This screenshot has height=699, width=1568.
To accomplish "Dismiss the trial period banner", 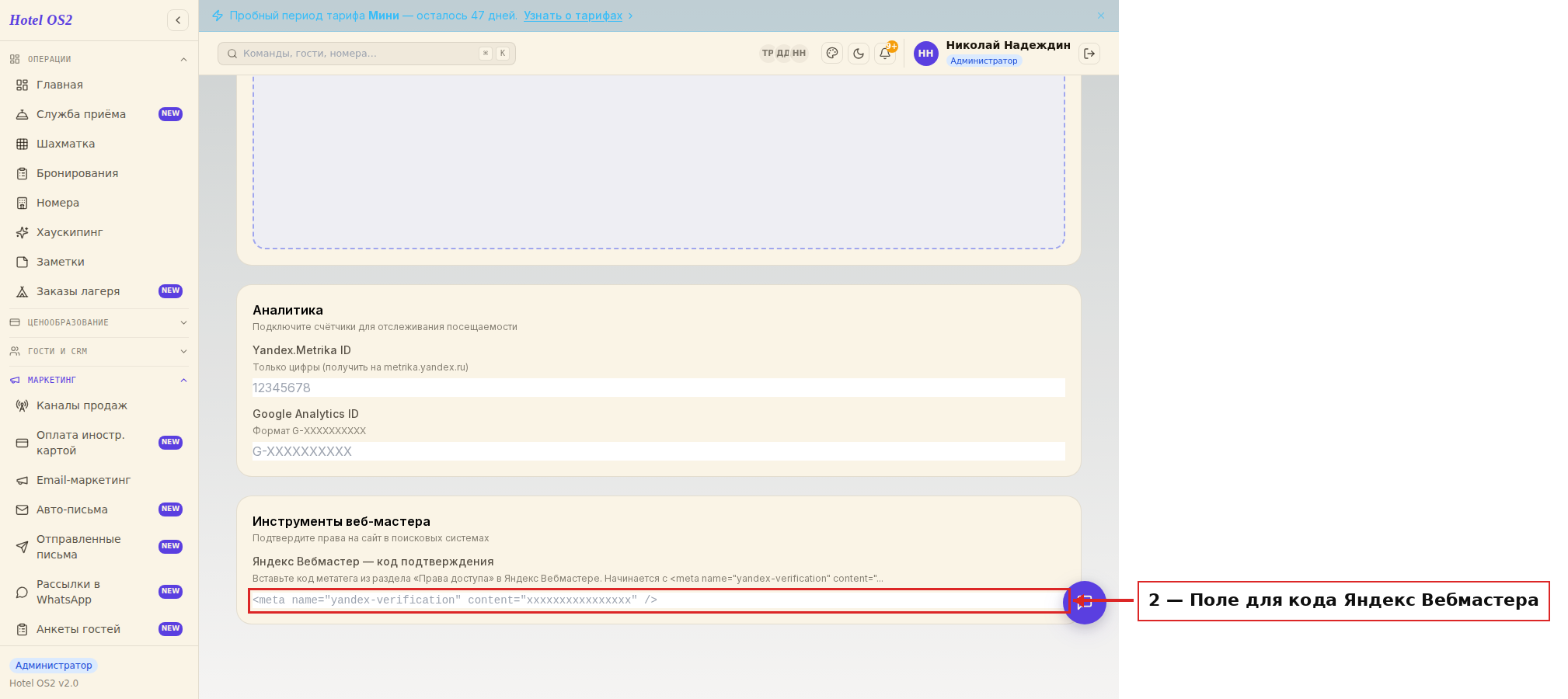I will 1100,16.
